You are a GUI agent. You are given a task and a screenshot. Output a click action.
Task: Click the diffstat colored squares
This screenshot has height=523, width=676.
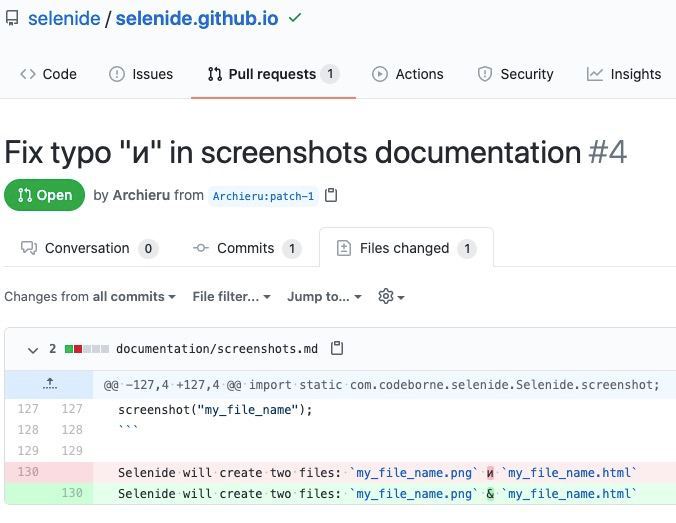point(87,349)
